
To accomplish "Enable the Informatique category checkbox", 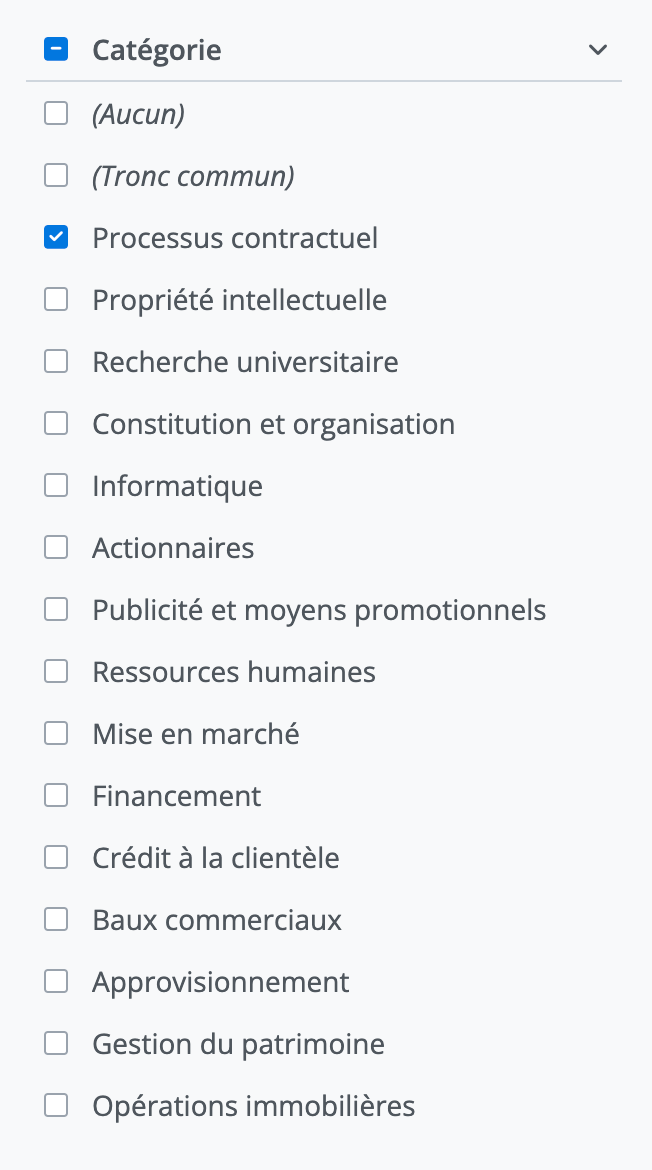I will pyautogui.click(x=56, y=486).
